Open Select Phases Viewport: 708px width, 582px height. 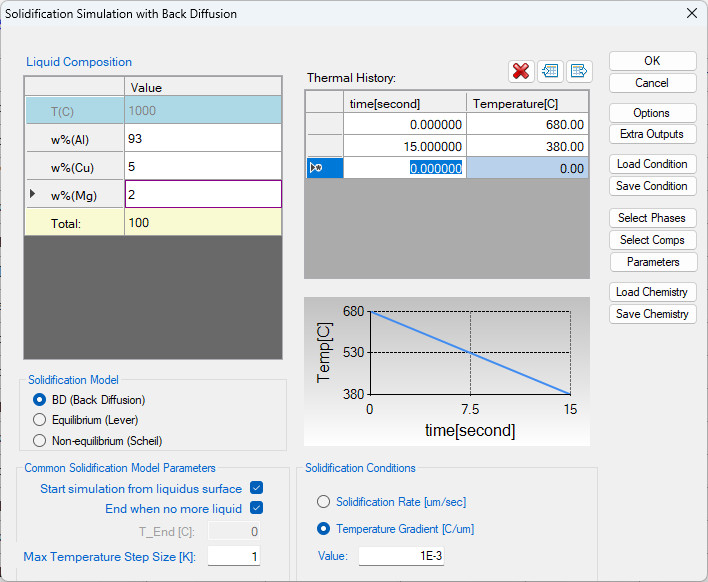click(652, 218)
